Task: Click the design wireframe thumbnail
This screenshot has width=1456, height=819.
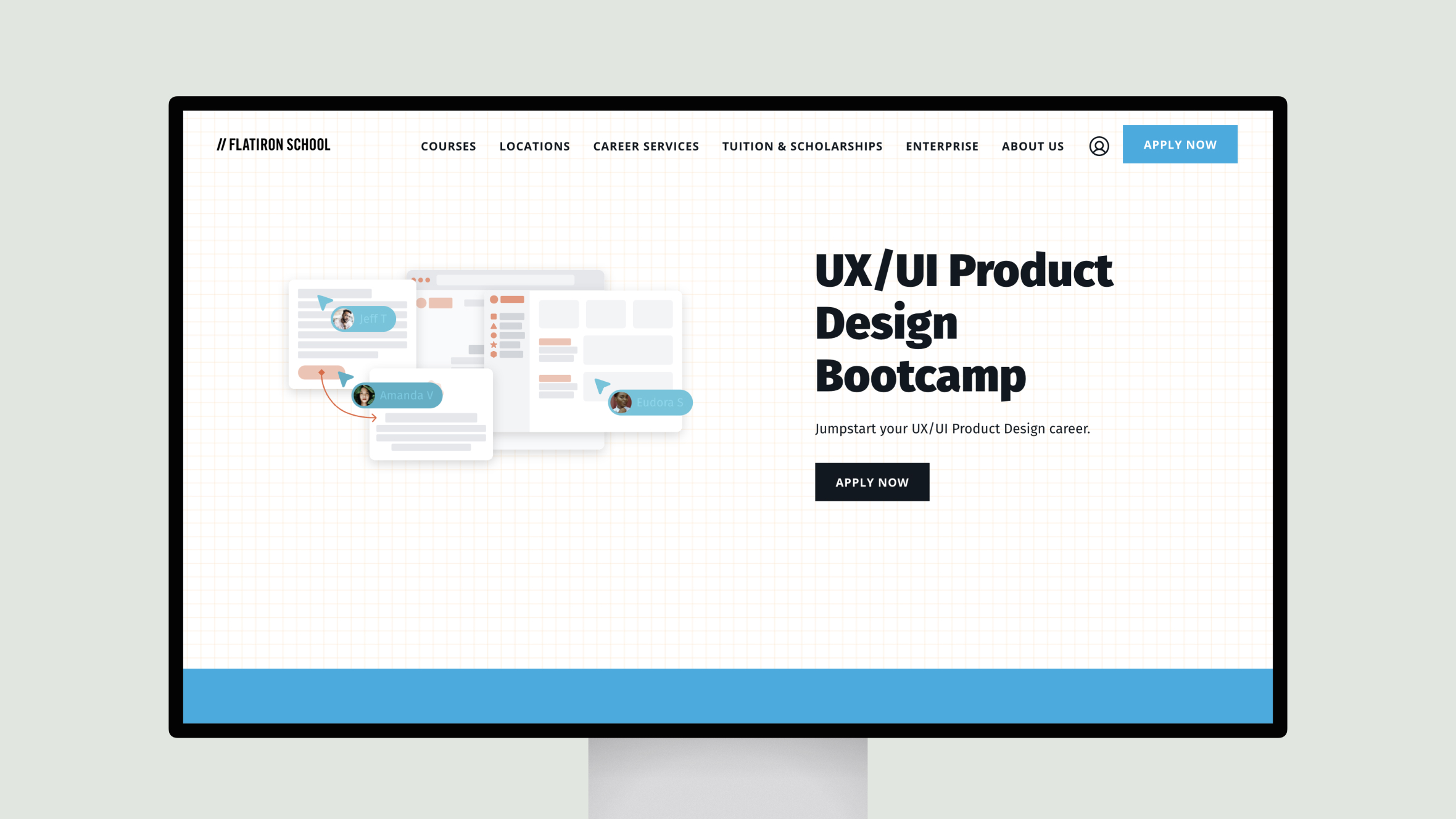Action: pos(490,365)
